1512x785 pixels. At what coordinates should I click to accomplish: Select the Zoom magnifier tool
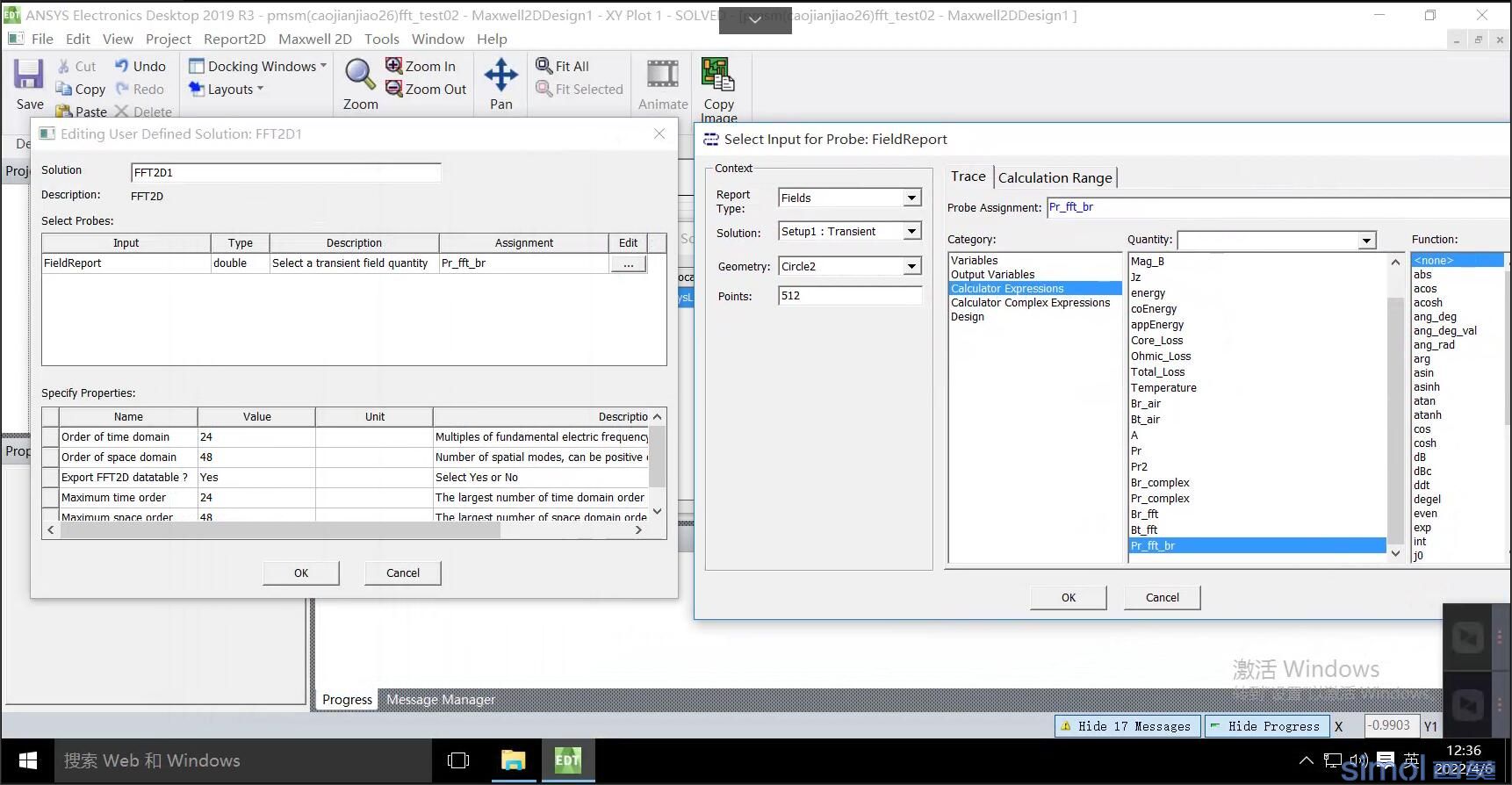[360, 76]
